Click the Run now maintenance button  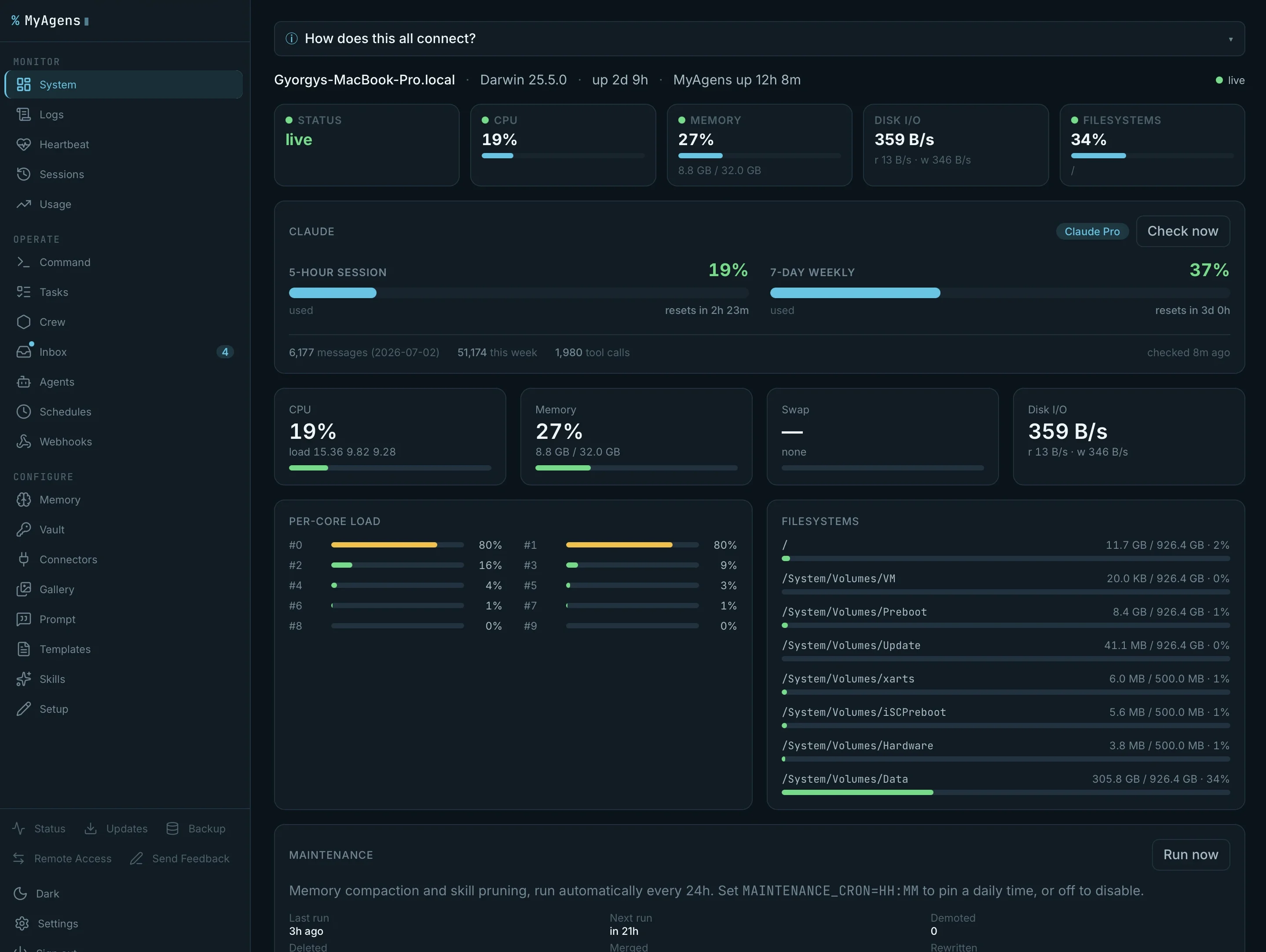tap(1190, 855)
